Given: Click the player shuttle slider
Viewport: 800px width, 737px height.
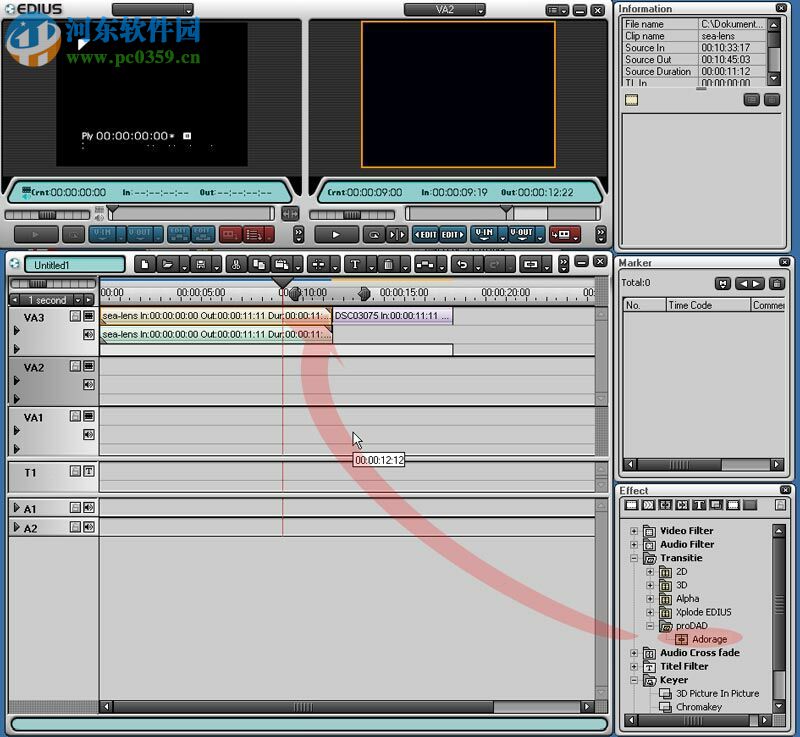Looking at the screenshot, I should [x=47, y=215].
